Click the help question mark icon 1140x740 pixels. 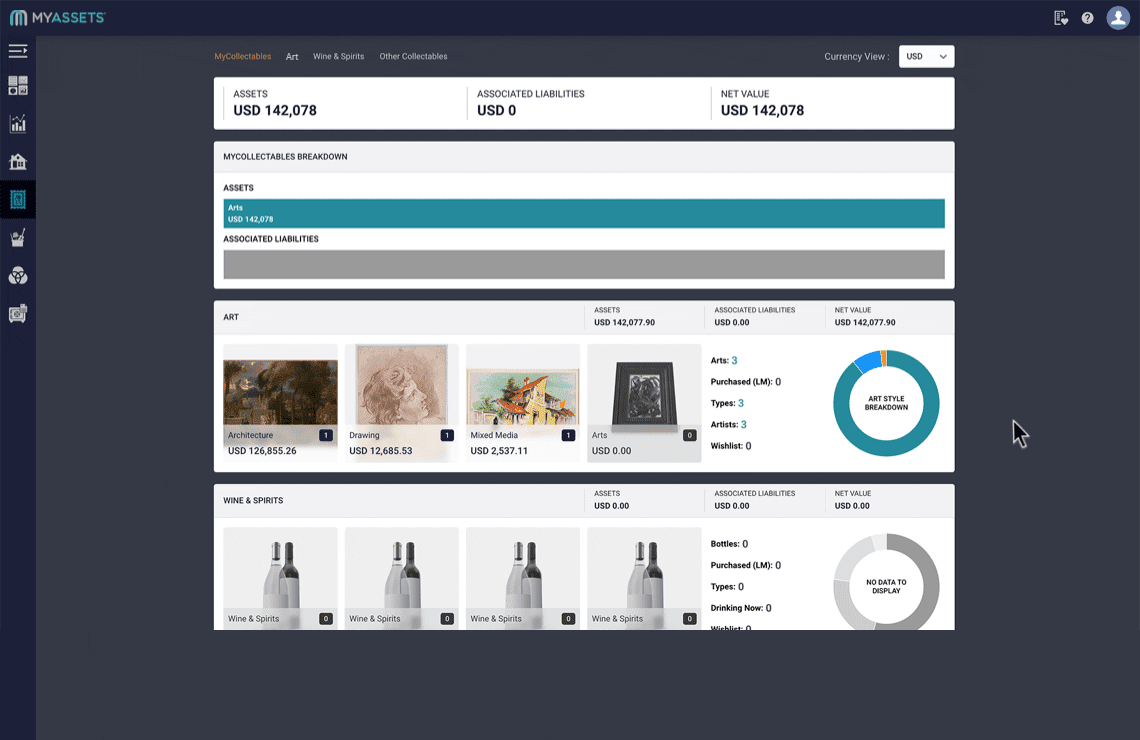pyautogui.click(x=1087, y=18)
